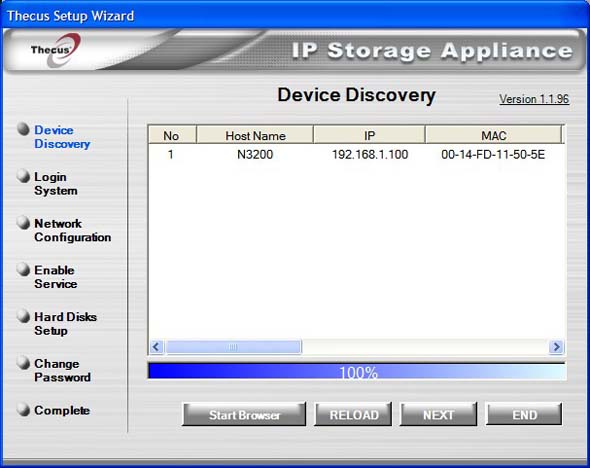Click the Thecus logo in the banner

(x=56, y=50)
